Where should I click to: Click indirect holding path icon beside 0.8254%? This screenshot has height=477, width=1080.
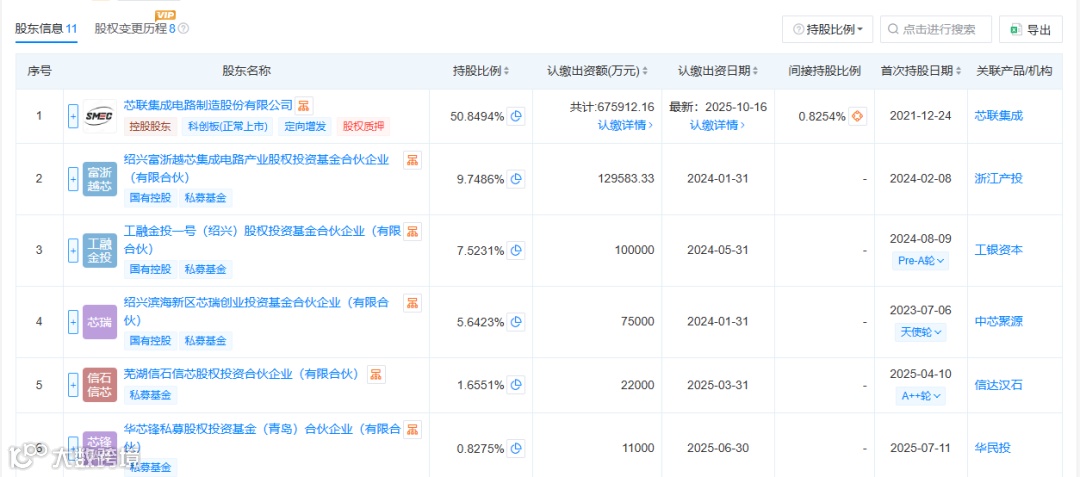point(858,116)
